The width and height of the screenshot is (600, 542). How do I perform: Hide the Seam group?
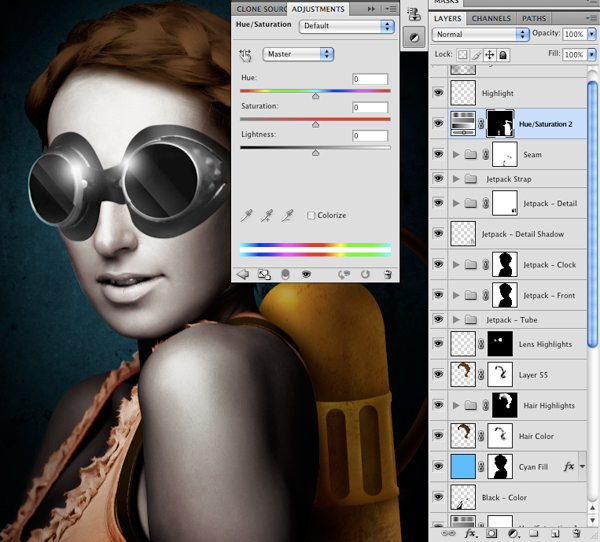439,154
